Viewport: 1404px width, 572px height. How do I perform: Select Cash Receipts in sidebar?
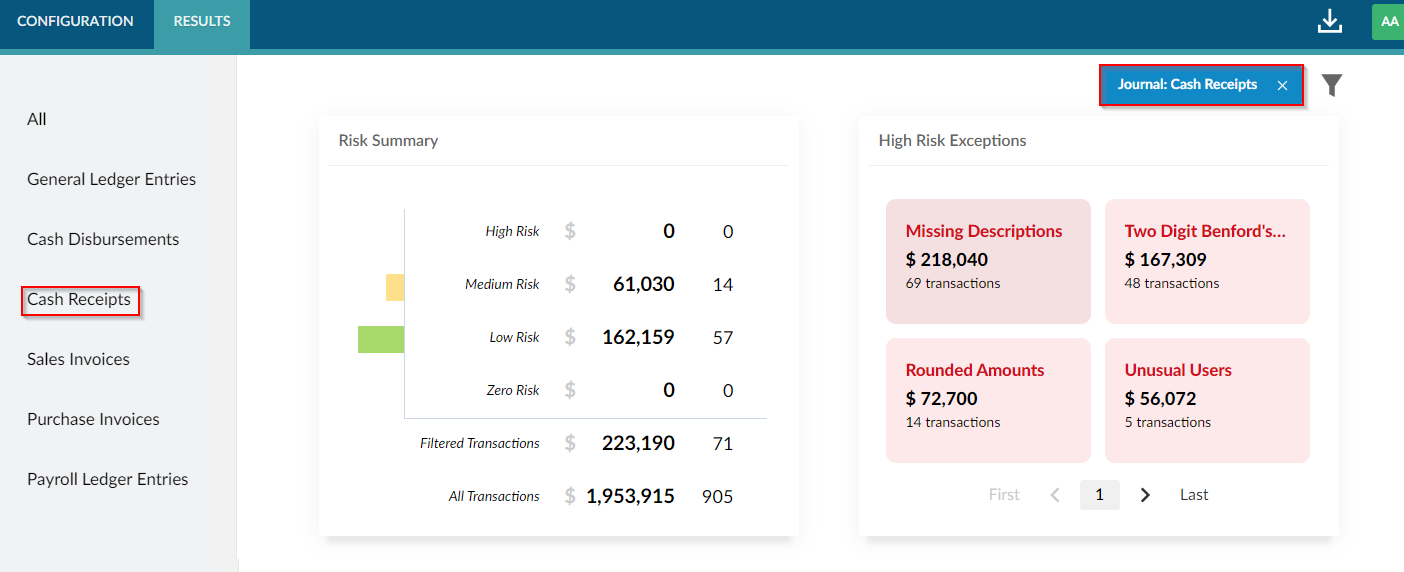coord(79,299)
